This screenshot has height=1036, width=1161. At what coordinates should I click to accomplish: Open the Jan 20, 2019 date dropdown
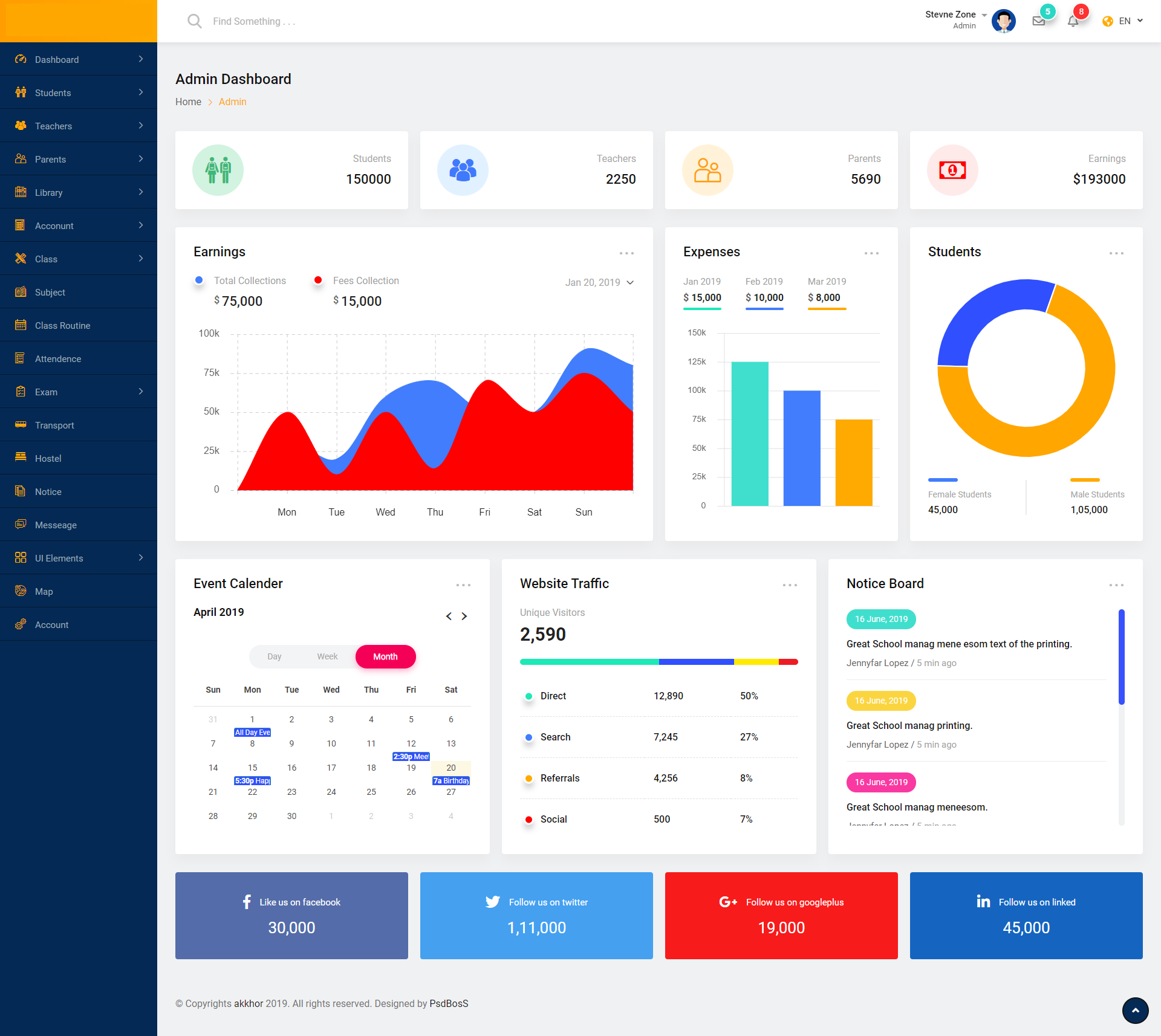(599, 282)
